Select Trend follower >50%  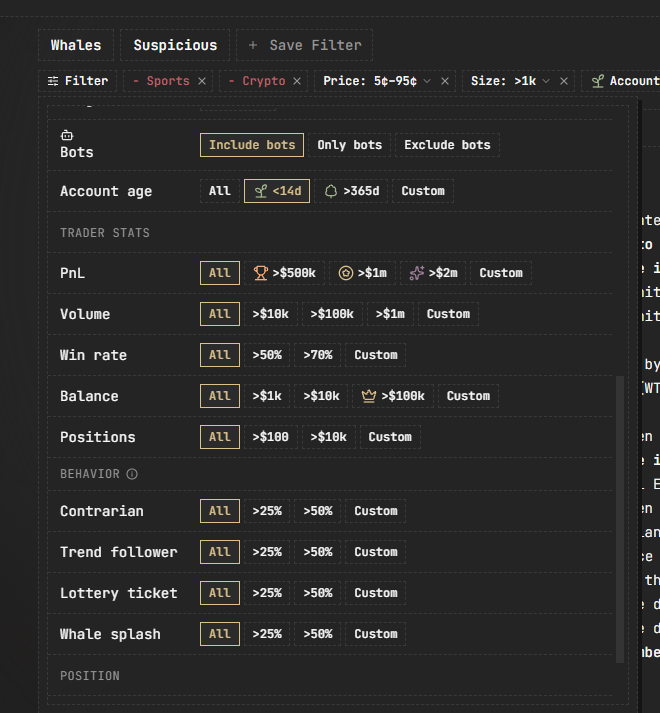(x=318, y=552)
